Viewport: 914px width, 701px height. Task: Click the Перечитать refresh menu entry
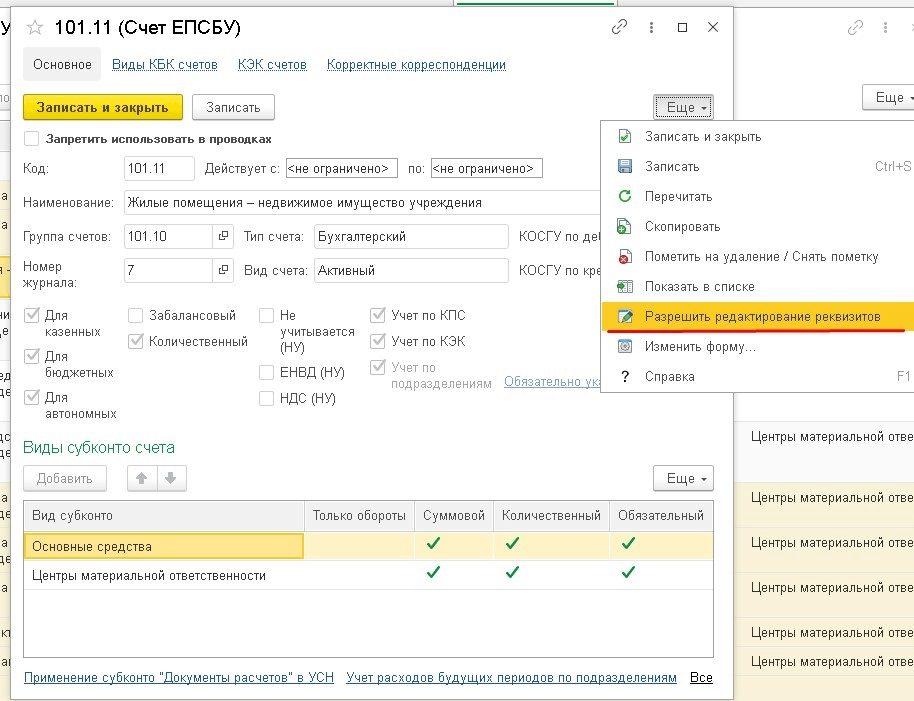click(678, 197)
